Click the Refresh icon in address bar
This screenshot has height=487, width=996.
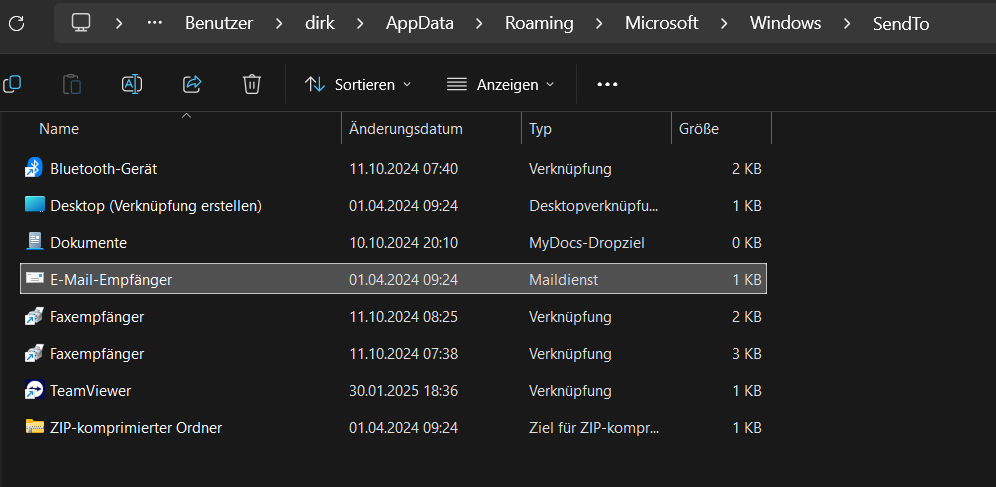click(x=17, y=23)
